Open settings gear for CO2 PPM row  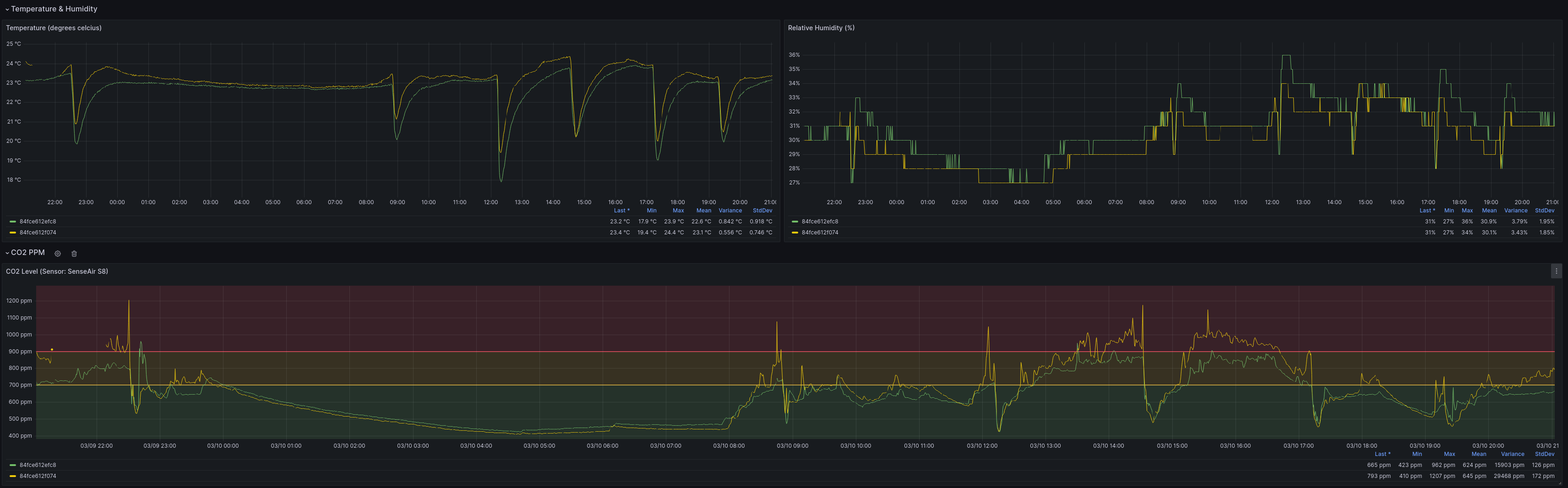(x=58, y=254)
